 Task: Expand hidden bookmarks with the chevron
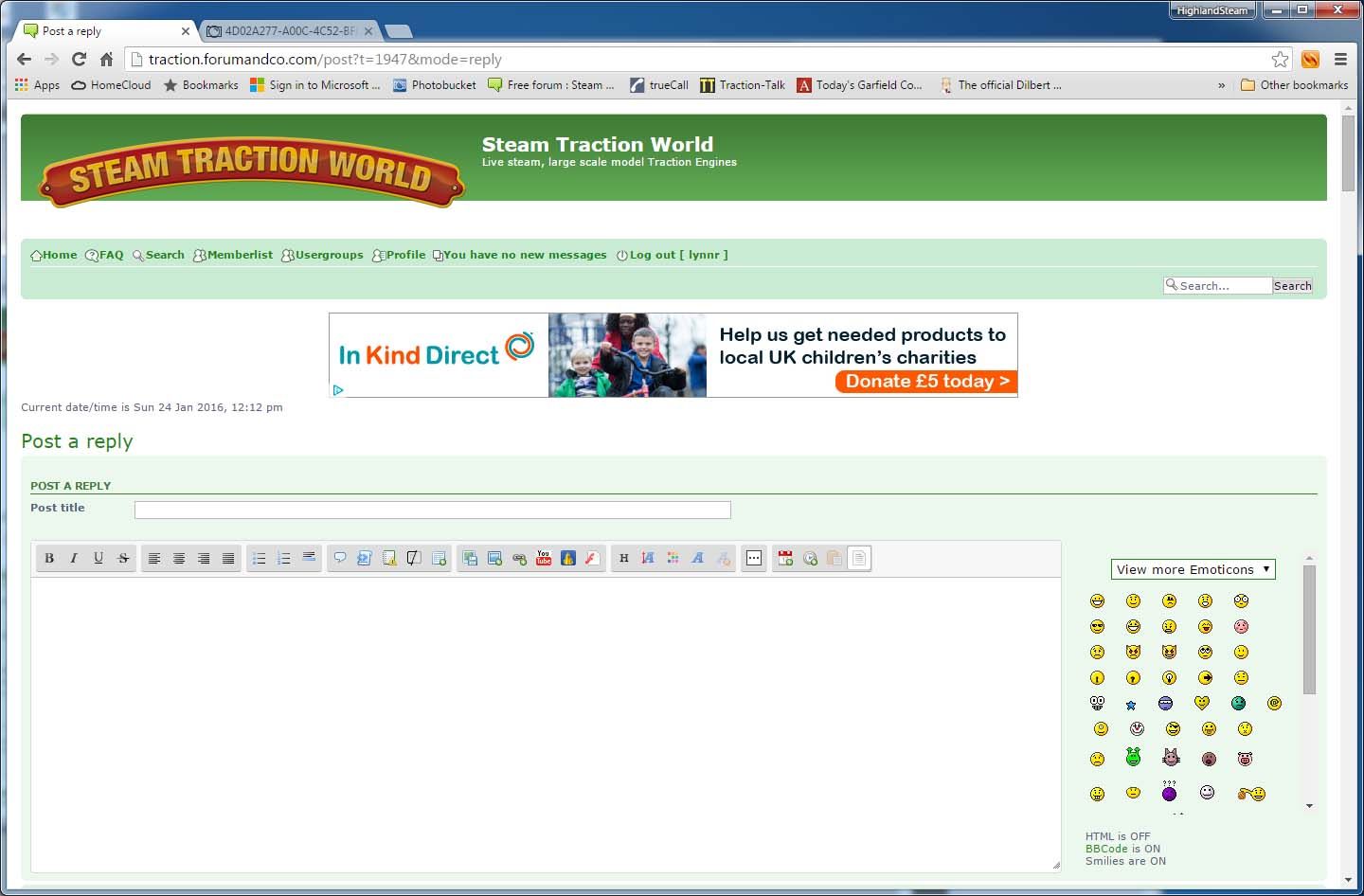[1221, 85]
